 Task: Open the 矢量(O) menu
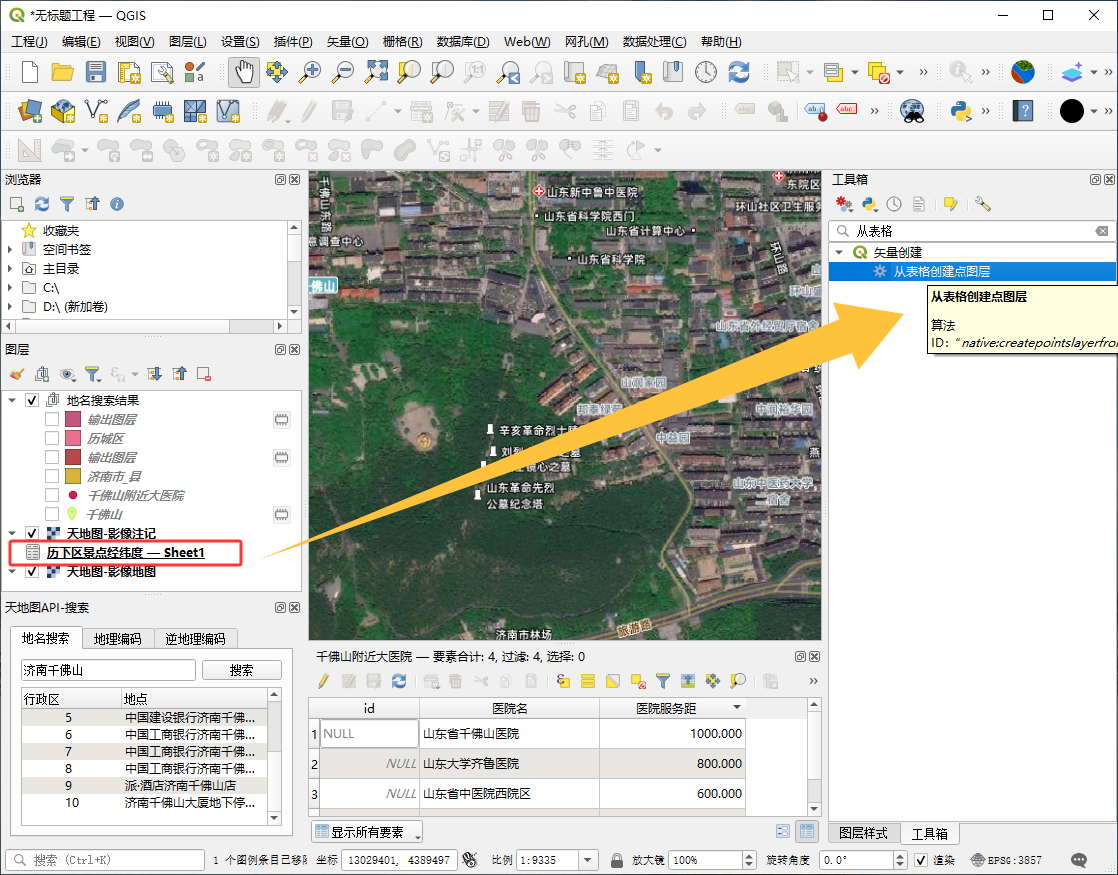[347, 42]
